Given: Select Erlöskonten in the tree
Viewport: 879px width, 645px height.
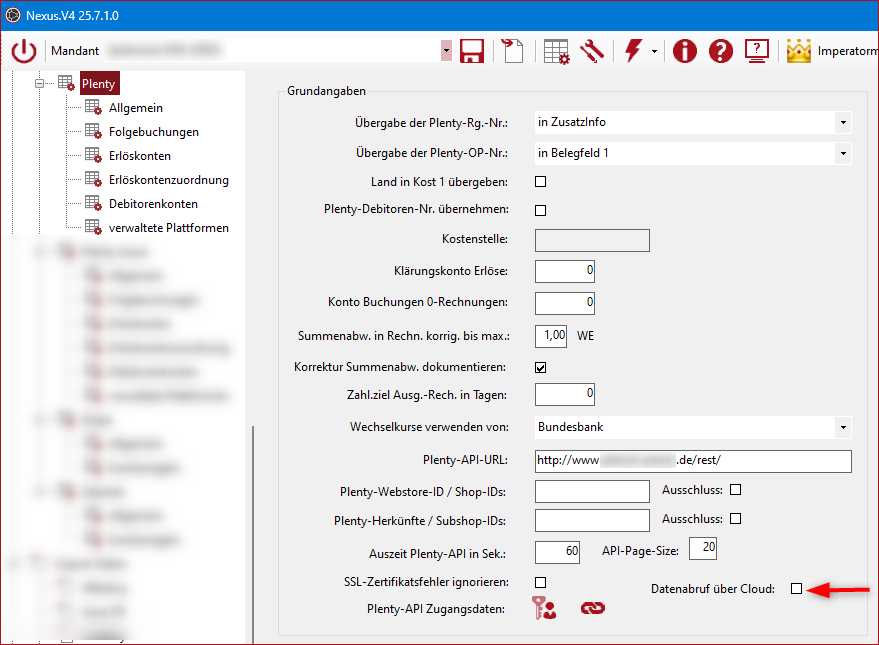Looking at the screenshot, I should [x=140, y=156].
